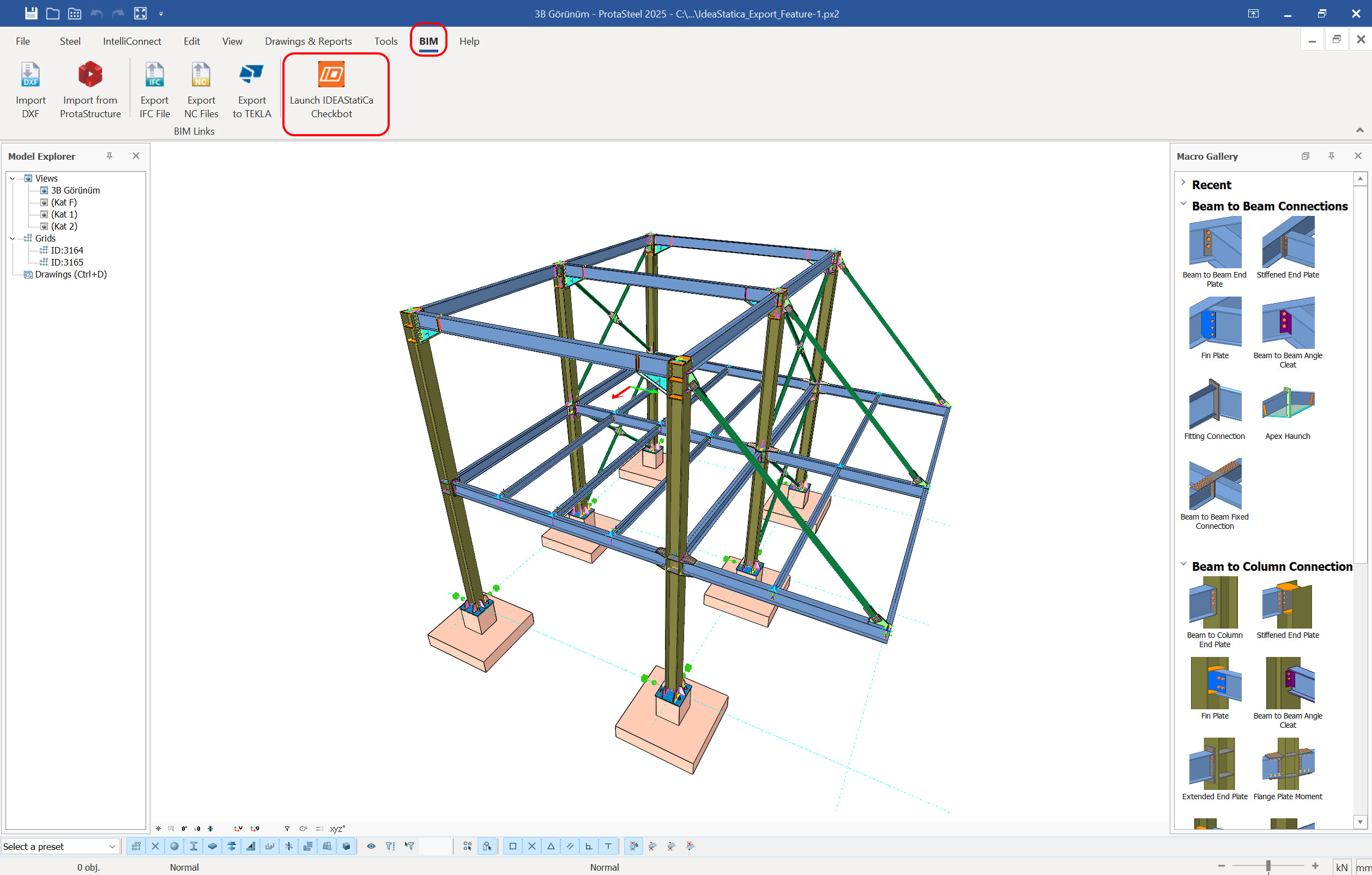Select the Apex Haunch macro

[x=1287, y=405]
